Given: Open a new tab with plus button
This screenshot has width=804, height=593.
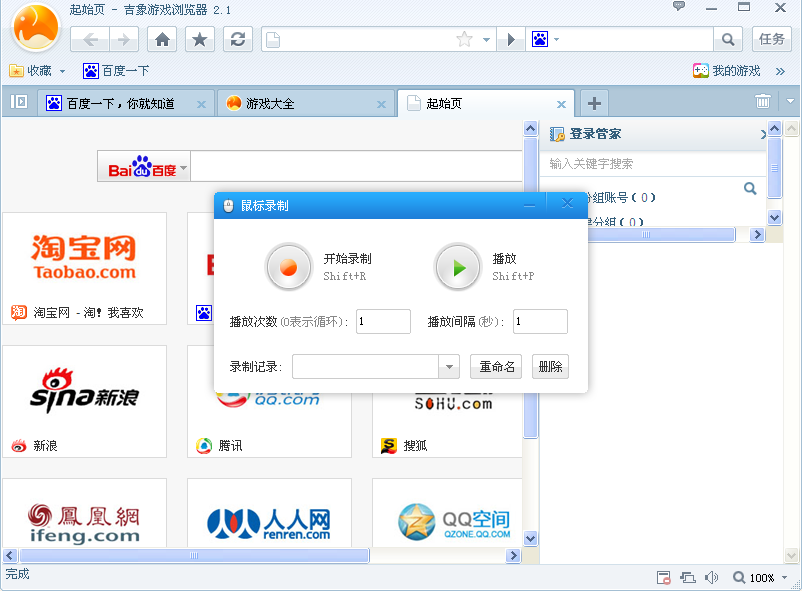Looking at the screenshot, I should (594, 104).
